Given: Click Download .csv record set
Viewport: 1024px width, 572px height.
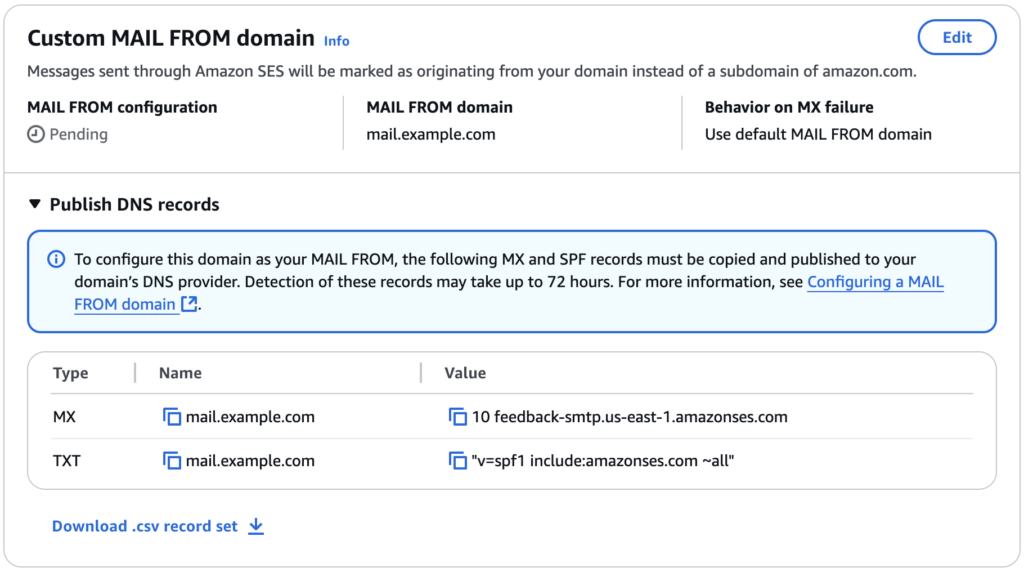Looking at the screenshot, I should pyautogui.click(x=145, y=526).
